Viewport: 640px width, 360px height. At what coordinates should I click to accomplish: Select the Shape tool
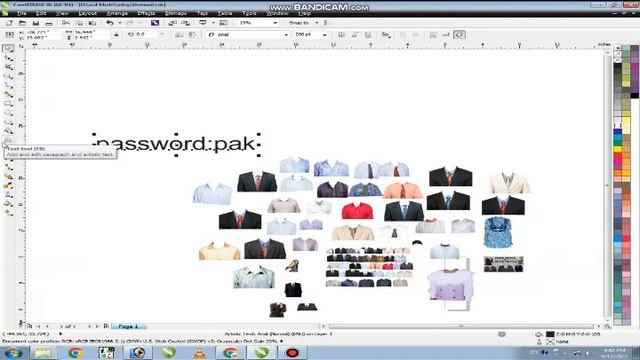coord(8,58)
